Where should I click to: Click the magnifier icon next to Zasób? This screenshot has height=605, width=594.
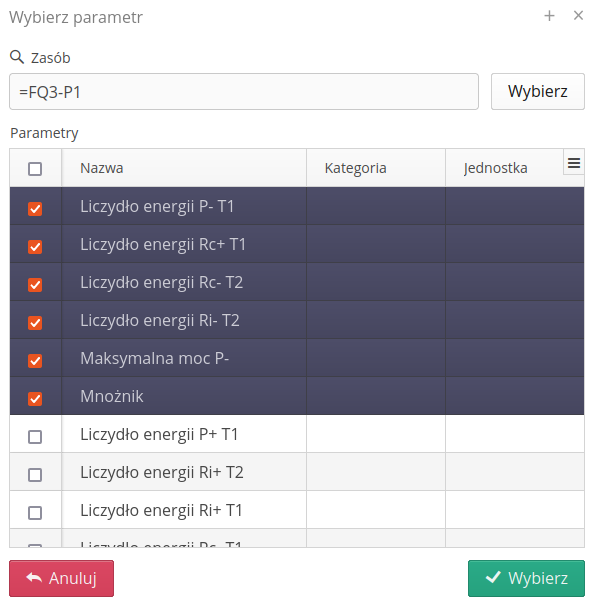17,57
